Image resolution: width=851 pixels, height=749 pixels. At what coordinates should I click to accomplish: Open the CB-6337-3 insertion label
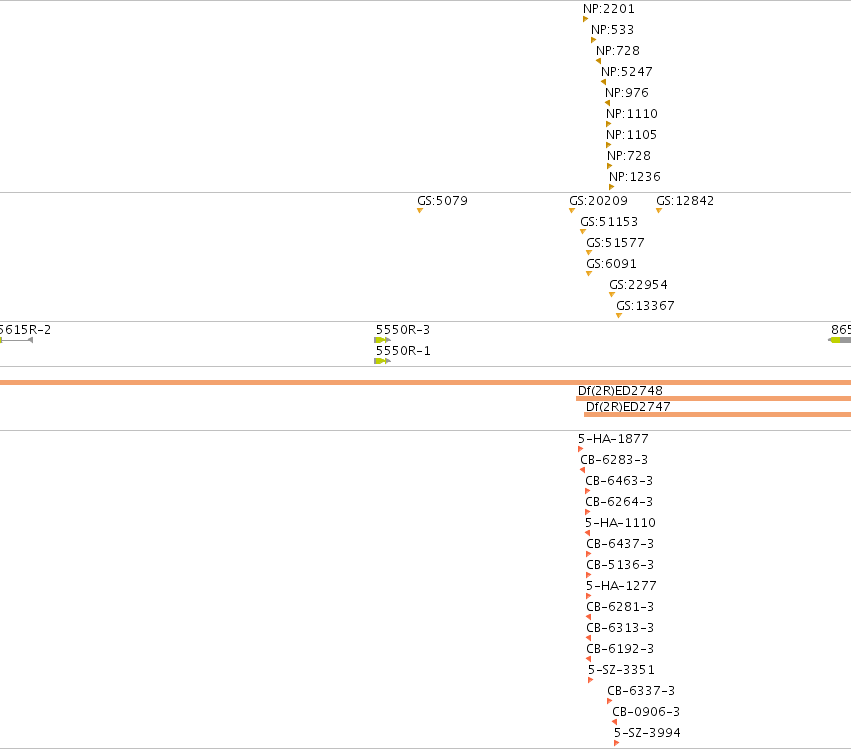tap(641, 691)
